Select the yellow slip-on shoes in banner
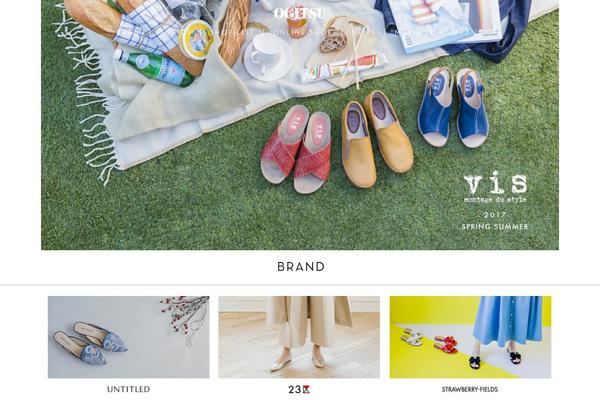This screenshot has height=400, width=600. pos(376,139)
